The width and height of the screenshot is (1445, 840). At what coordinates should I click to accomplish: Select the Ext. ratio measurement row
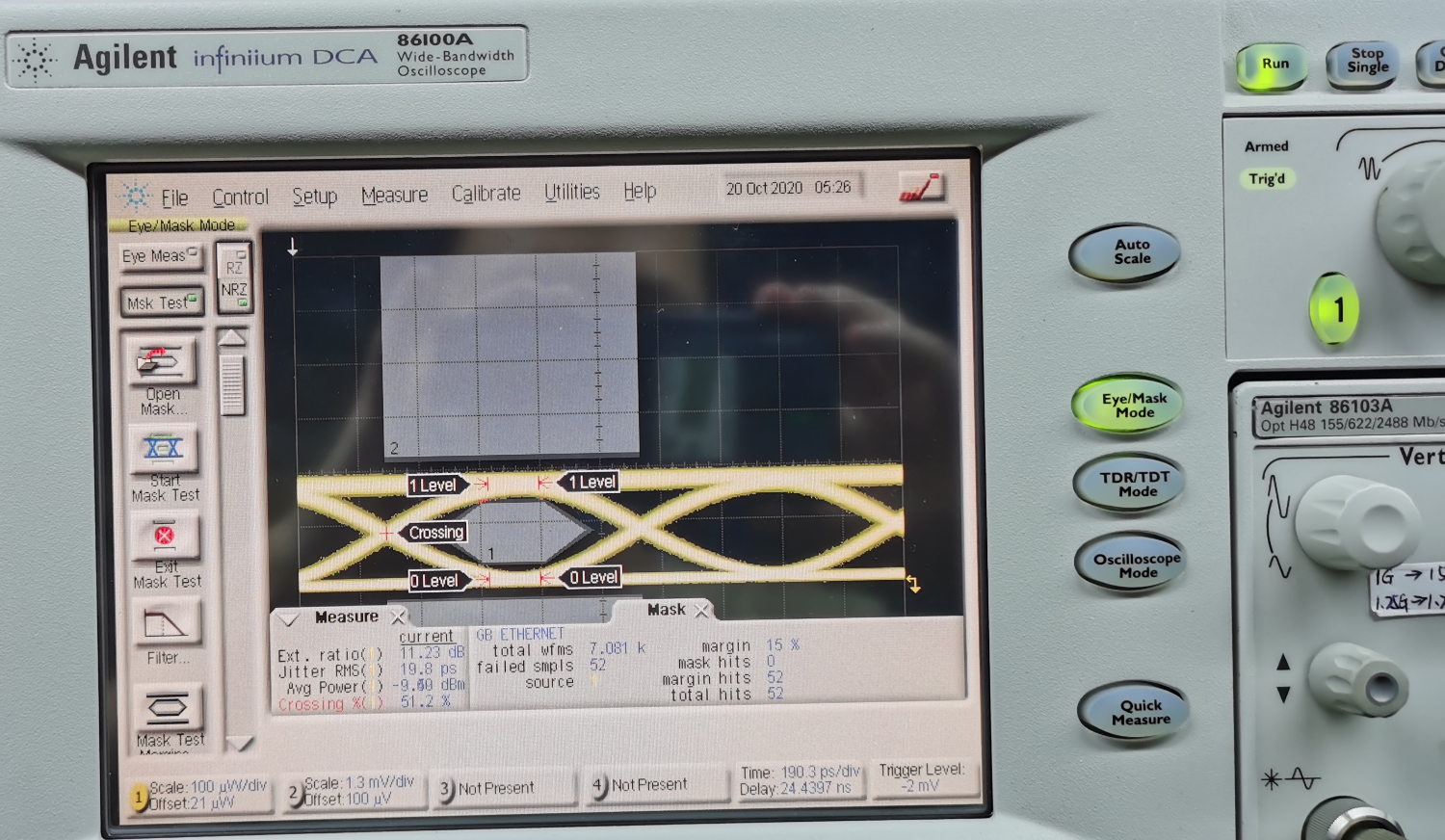(371, 654)
